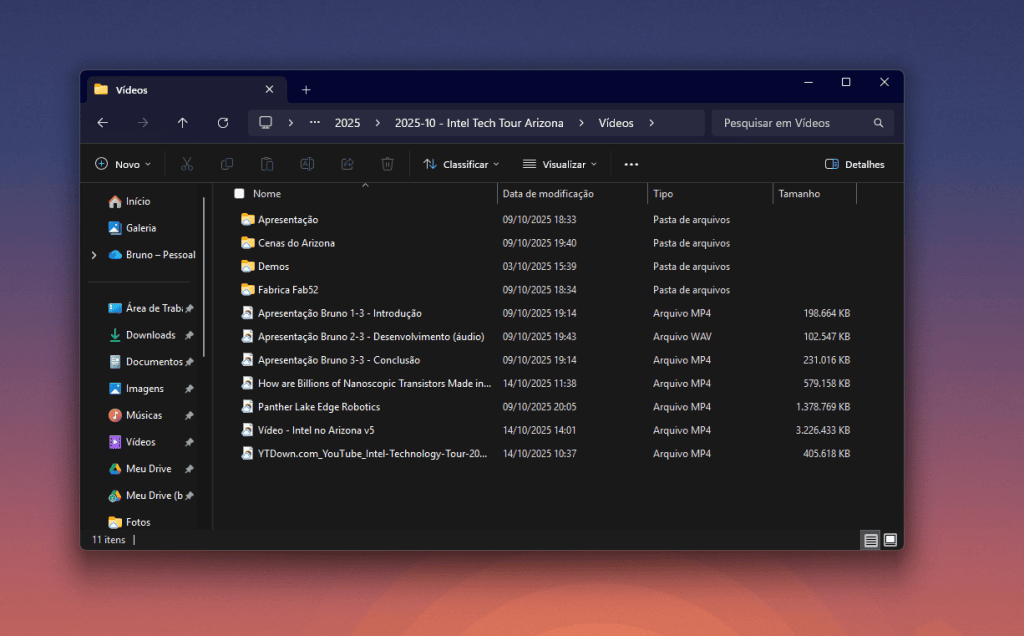Click the Vídeos breadcrumb segment
Viewport: 1024px width, 636px height.
(616, 123)
